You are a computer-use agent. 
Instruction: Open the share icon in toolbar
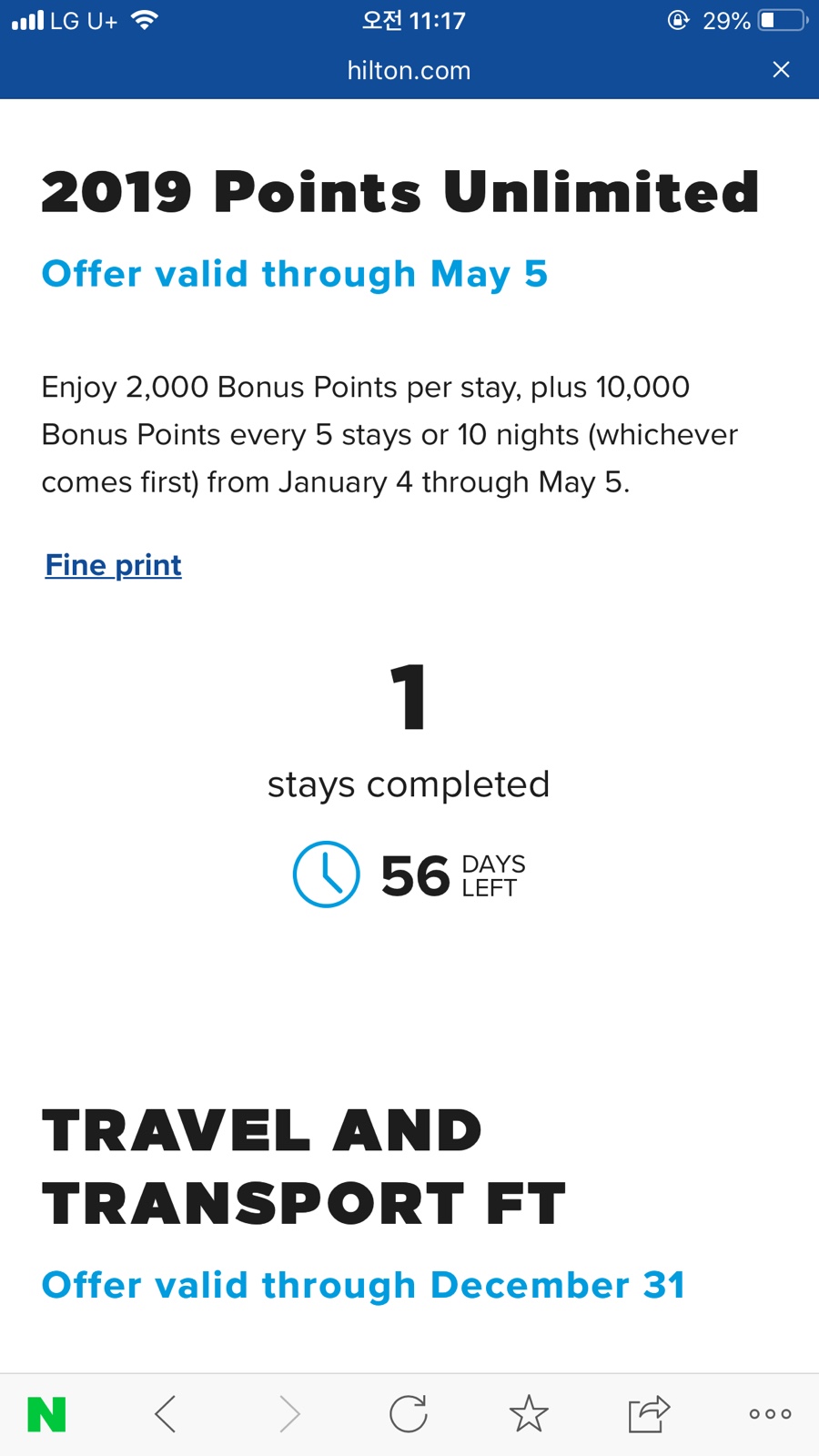click(x=649, y=1414)
